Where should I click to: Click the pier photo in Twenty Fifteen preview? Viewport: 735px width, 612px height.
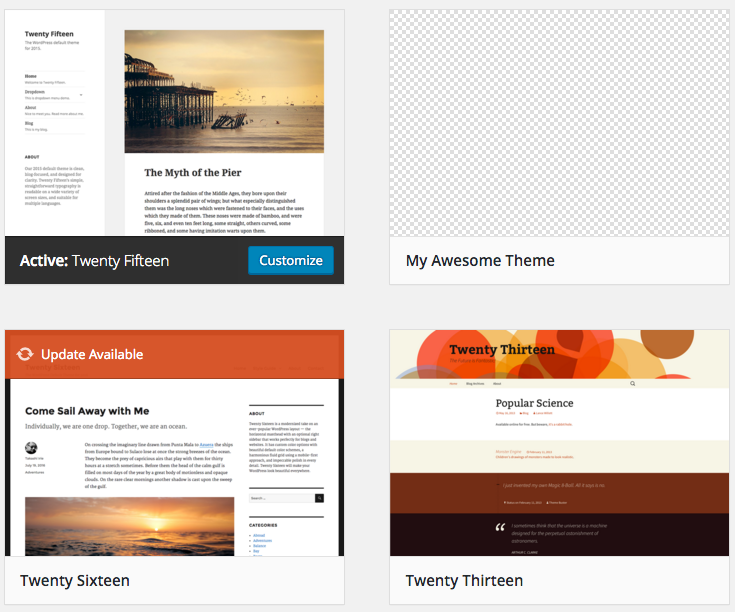tap(224, 91)
